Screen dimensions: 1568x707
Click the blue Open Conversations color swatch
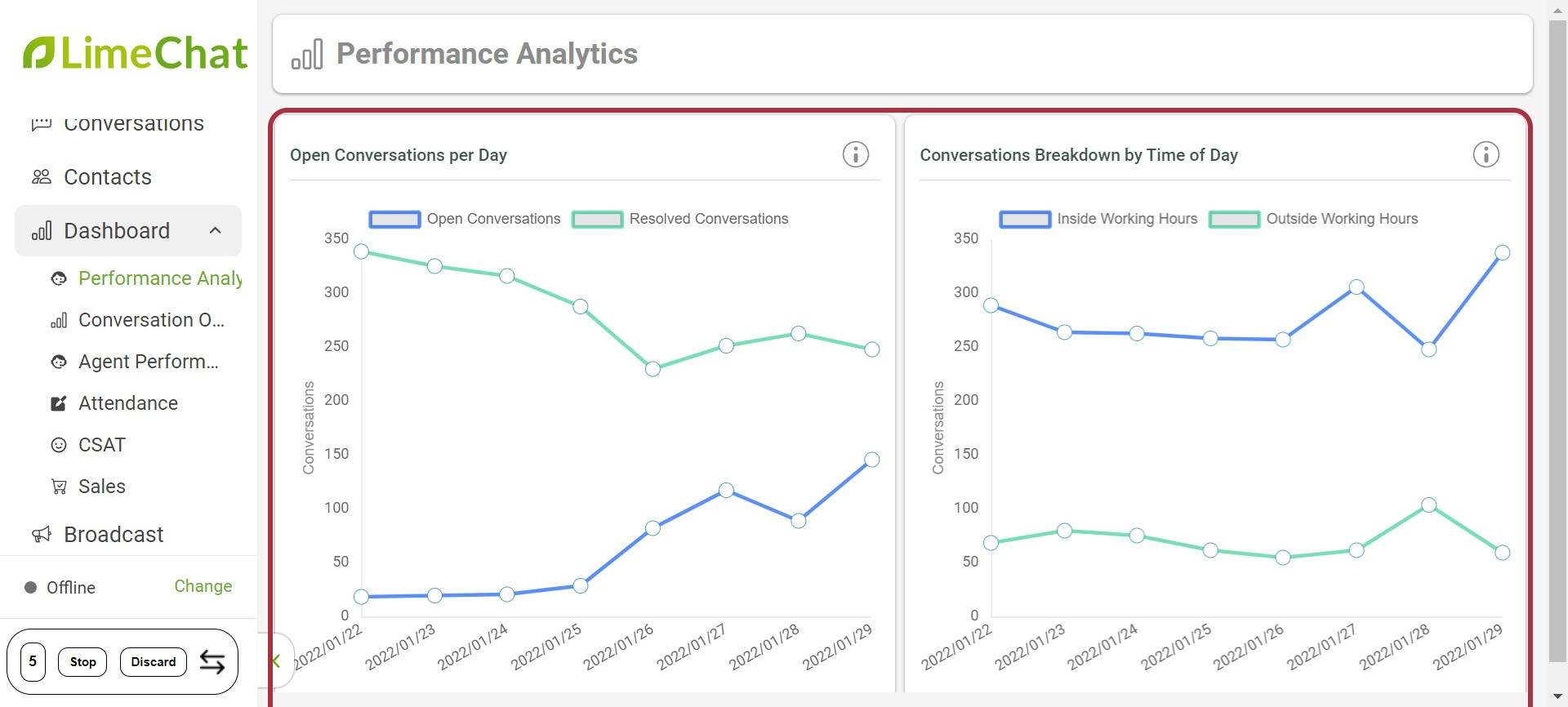pyautogui.click(x=394, y=219)
